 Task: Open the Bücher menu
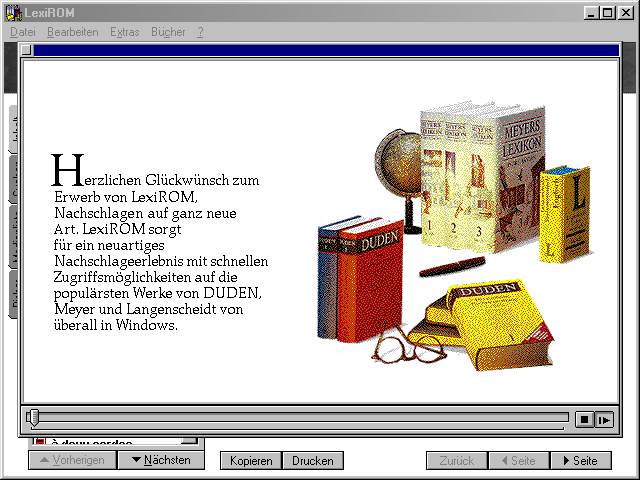tap(168, 32)
